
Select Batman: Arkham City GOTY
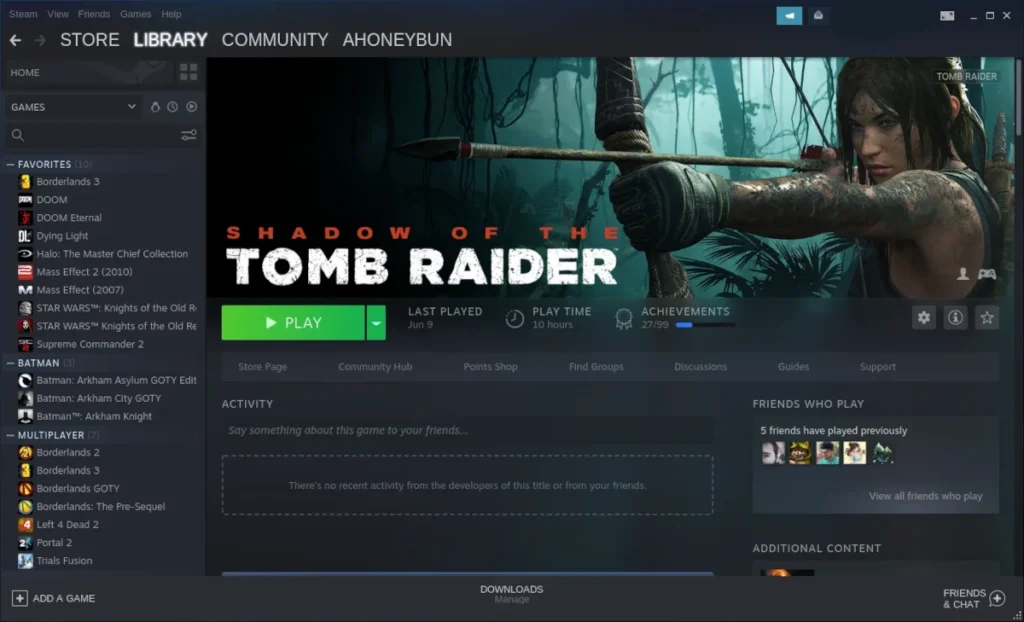[x=98, y=399]
